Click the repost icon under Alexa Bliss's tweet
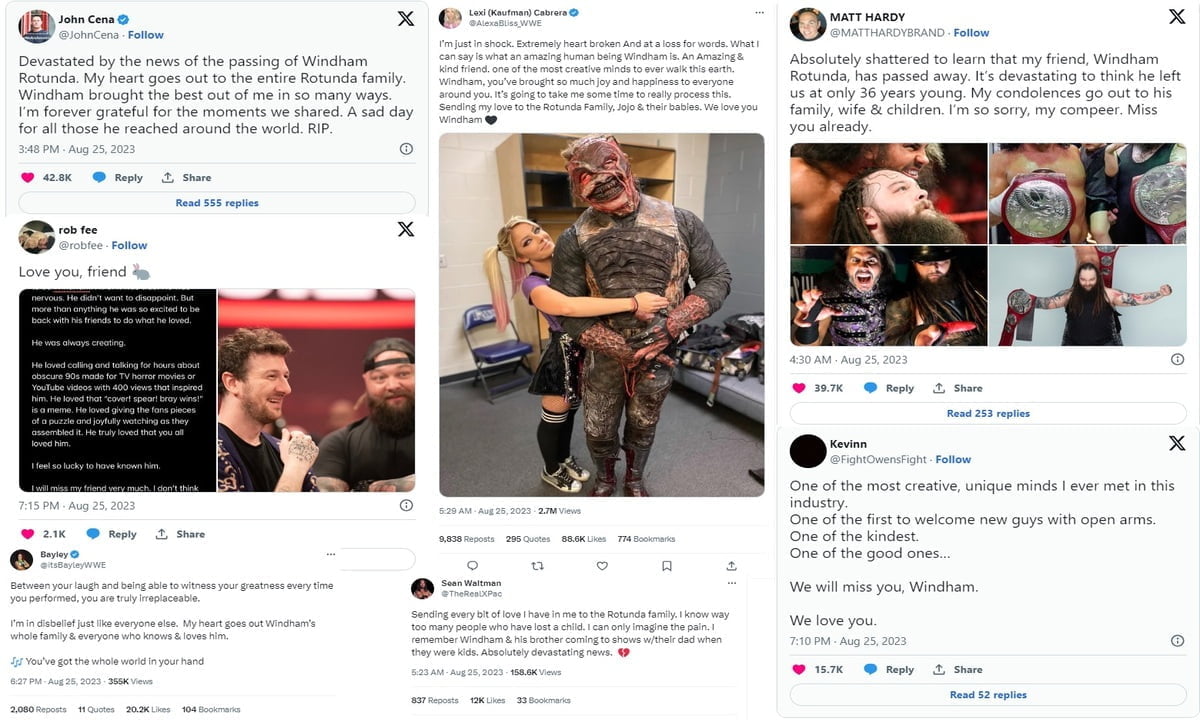Viewport: 1200px width, 720px height. pos(537,566)
